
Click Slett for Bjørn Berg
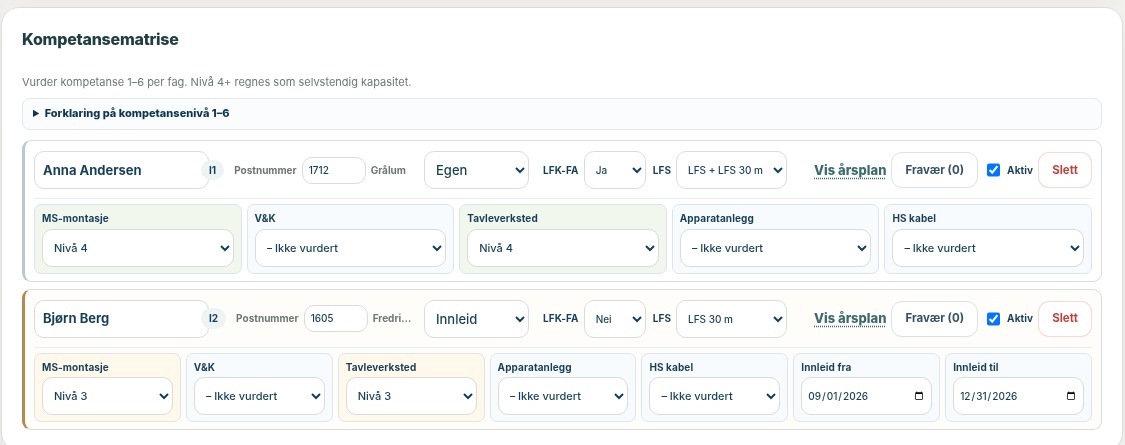(1065, 319)
